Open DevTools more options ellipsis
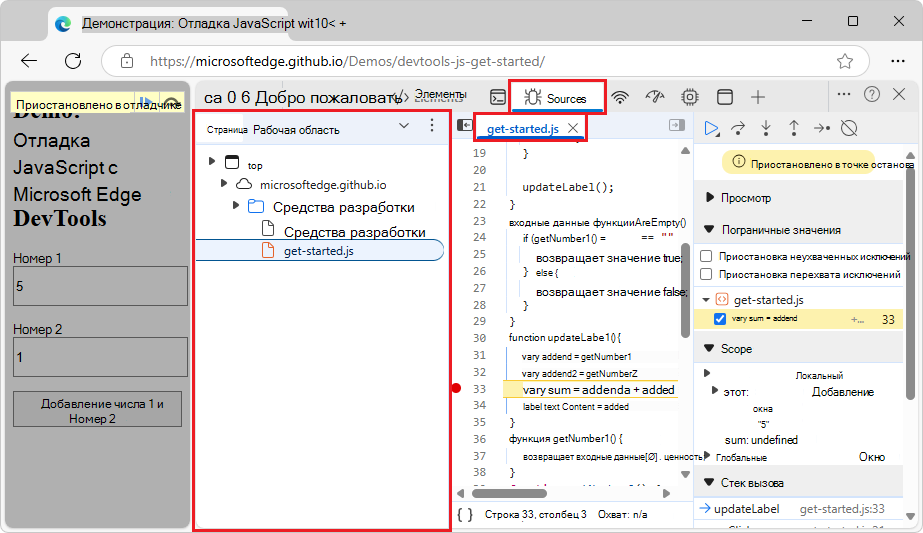 click(x=844, y=94)
